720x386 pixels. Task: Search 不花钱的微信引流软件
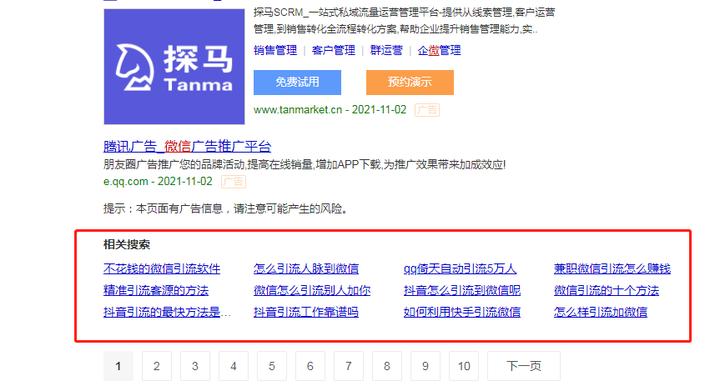[162, 269]
